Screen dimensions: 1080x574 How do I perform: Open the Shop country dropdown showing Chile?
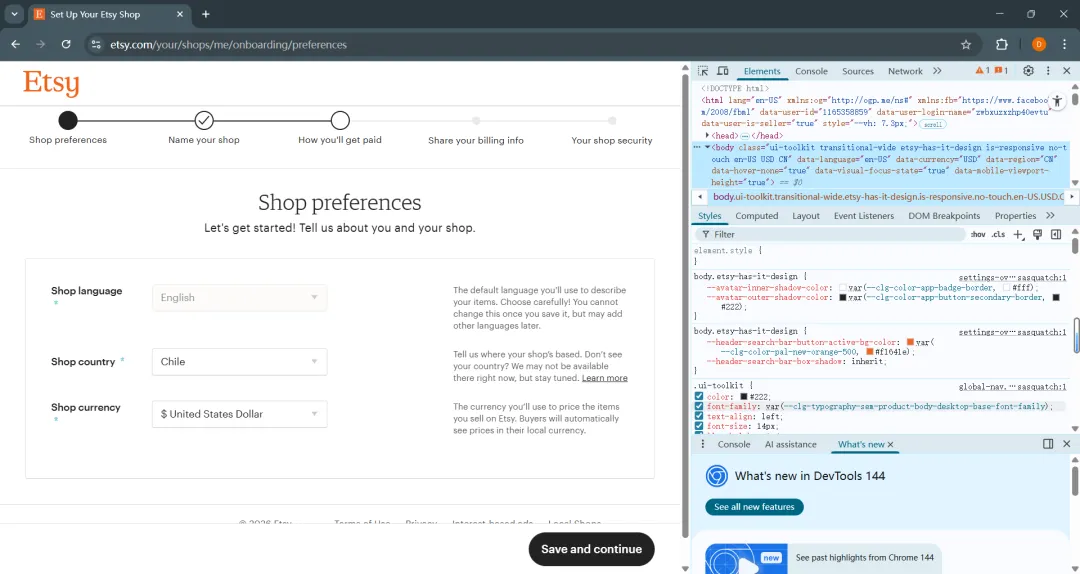coord(240,362)
